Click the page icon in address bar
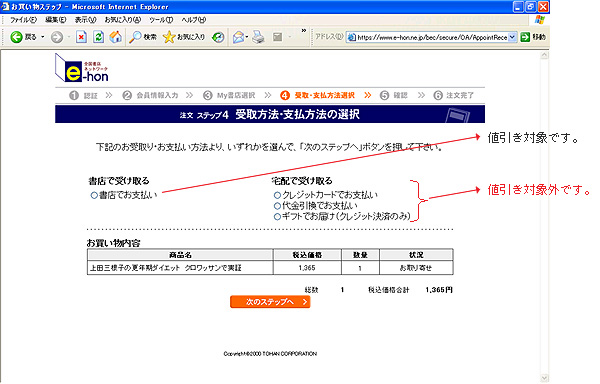Screen dimensions: 600x384 (351, 37)
